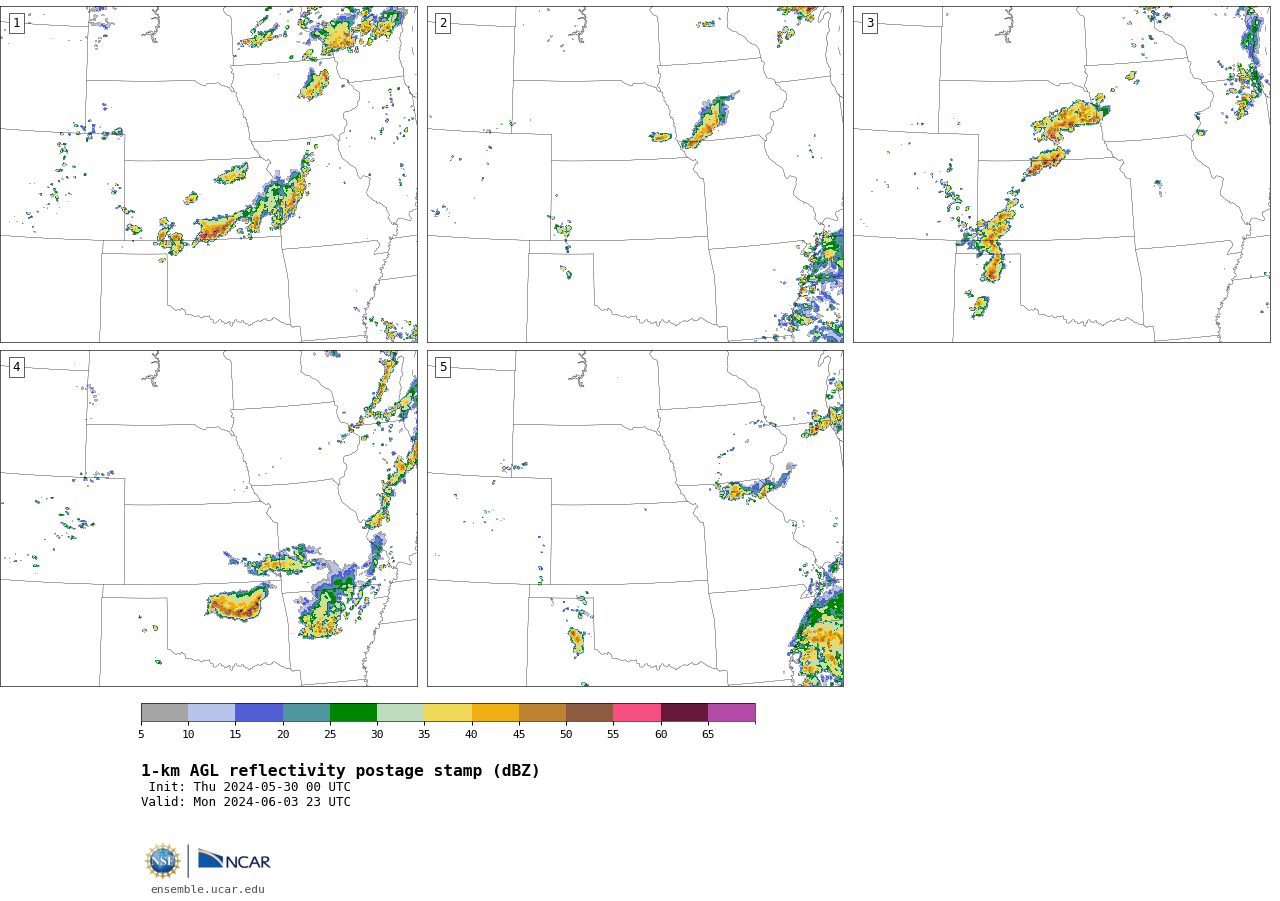Click the teal 20-25 dBZ swatch
Viewport: 1280px width, 901px height.
tap(306, 713)
